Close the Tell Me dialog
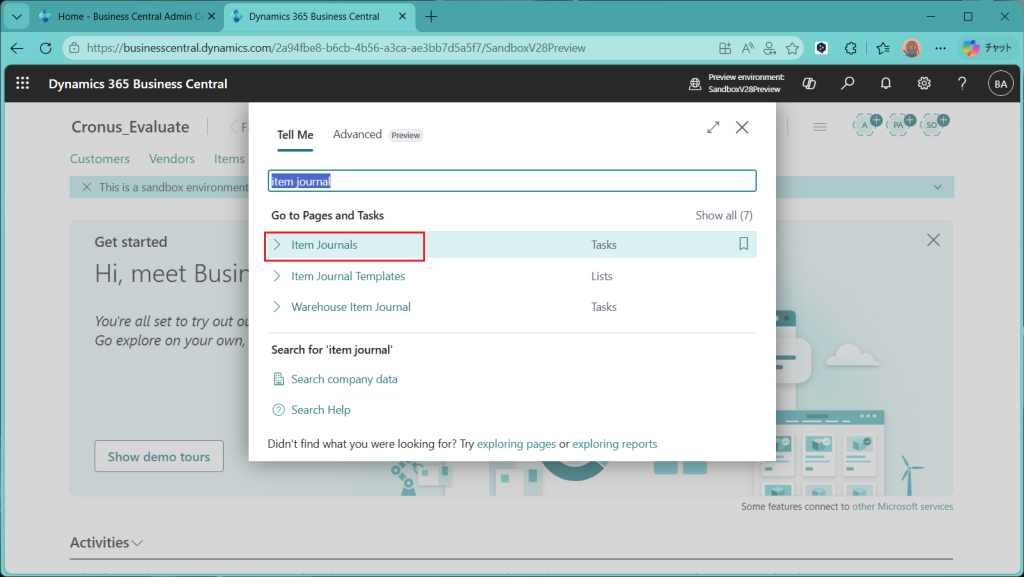This screenshot has width=1024, height=577. tap(742, 128)
